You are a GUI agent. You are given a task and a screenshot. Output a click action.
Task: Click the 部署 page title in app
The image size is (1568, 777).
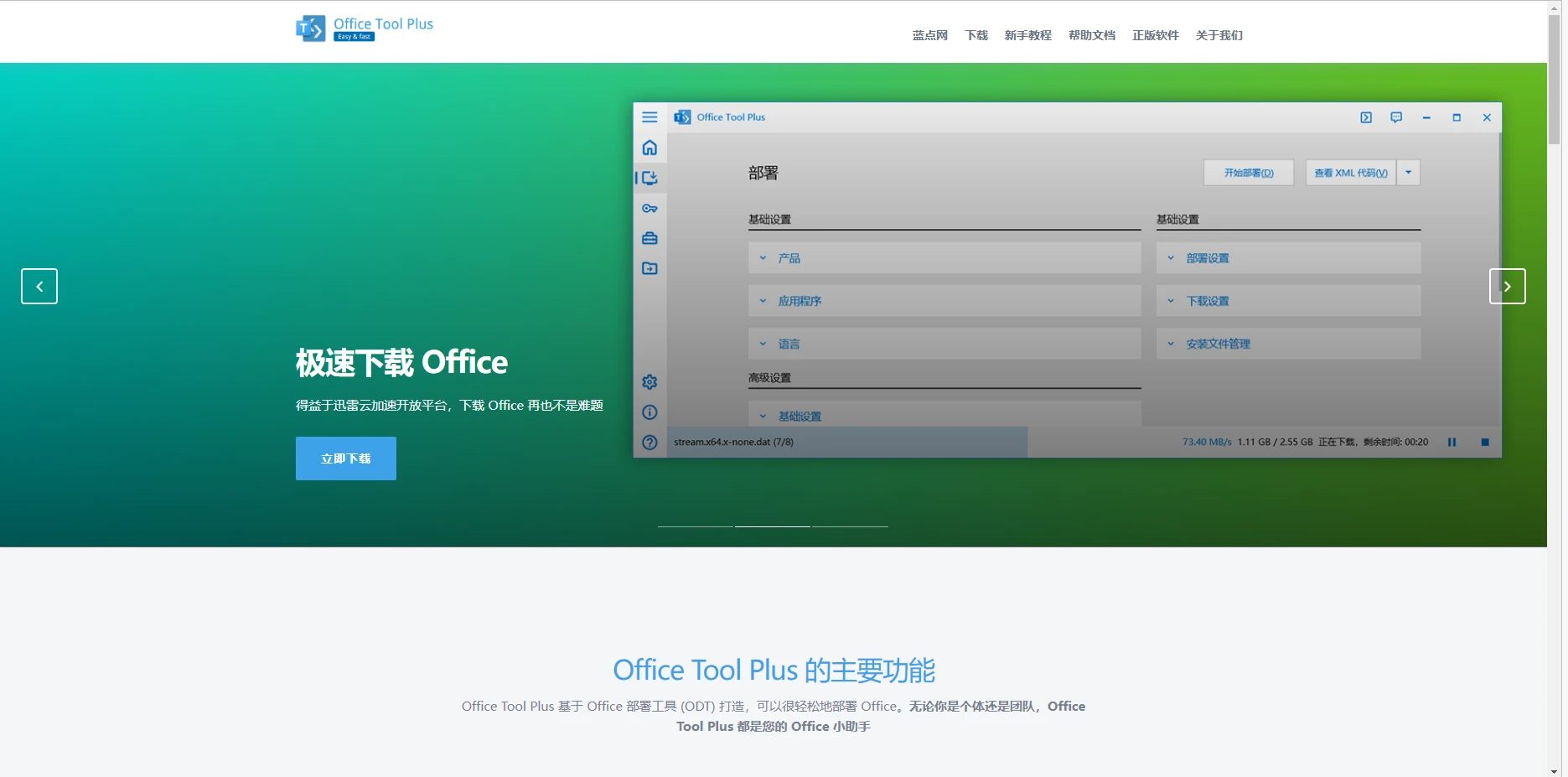click(763, 174)
